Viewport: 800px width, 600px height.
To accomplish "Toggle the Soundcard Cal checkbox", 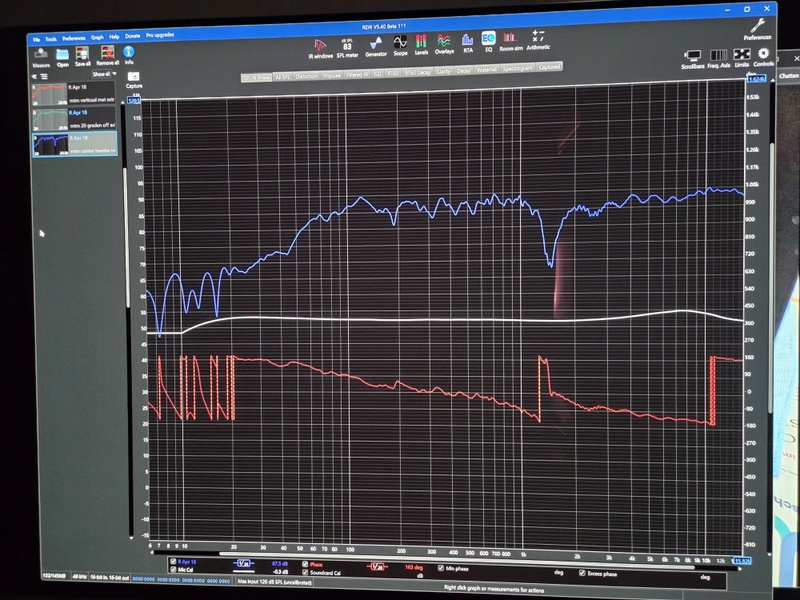I will click(x=305, y=572).
